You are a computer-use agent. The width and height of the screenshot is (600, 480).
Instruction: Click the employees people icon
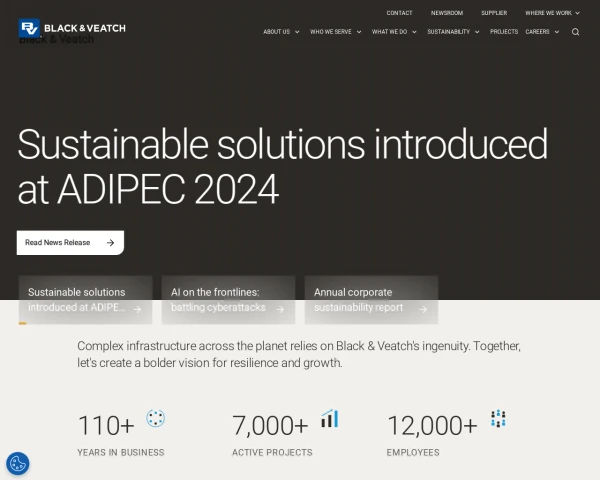pos(498,418)
